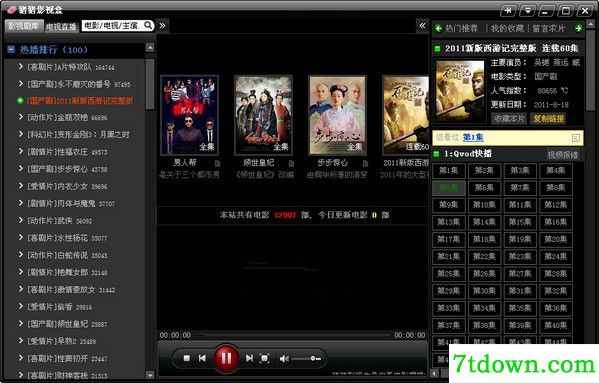
Task: Click the 西游记 poster in the detail panel
Action: [x=460, y=92]
